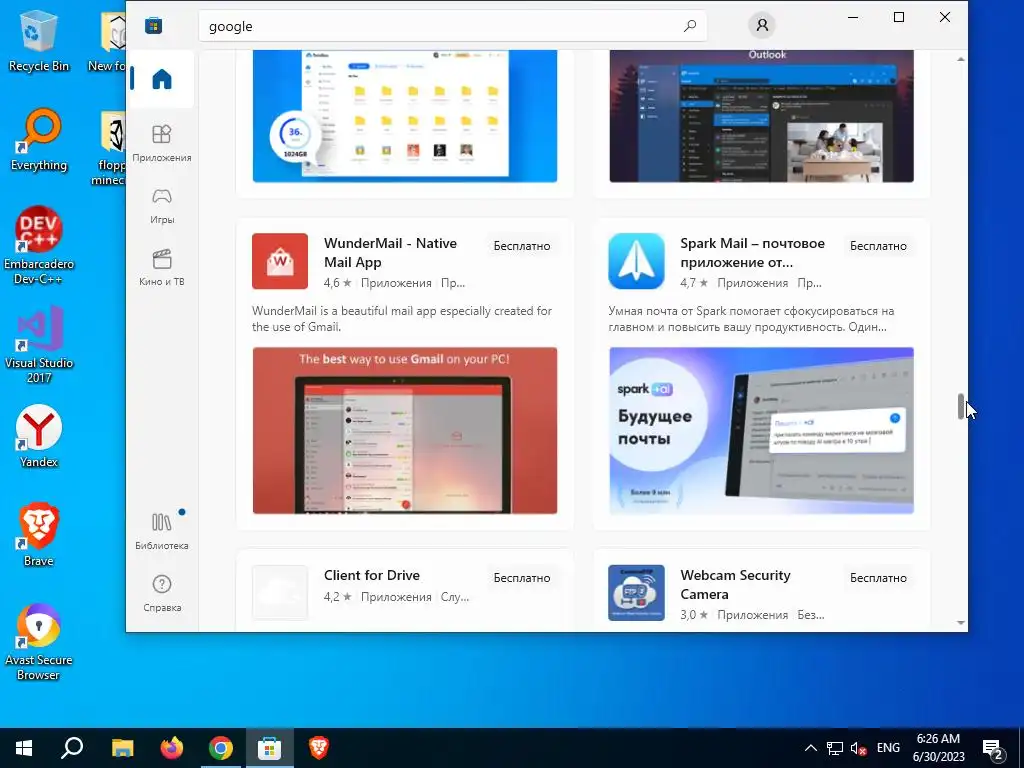The image size is (1024, 768).
Task: Open the Библиотека library
Action: point(161,531)
